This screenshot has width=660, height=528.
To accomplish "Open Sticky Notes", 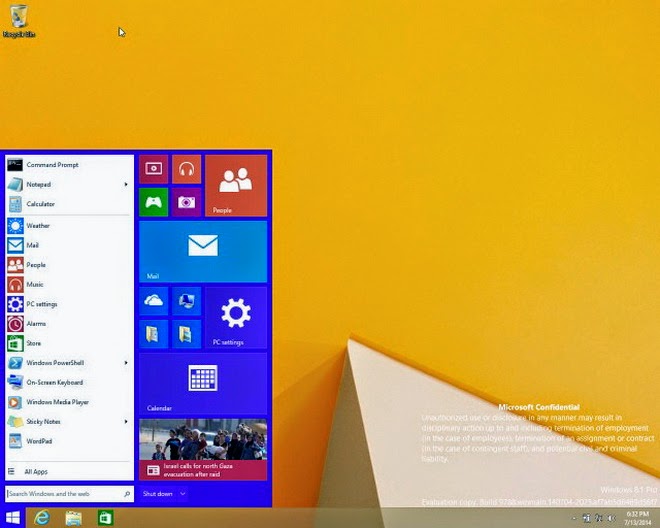I will (69, 421).
